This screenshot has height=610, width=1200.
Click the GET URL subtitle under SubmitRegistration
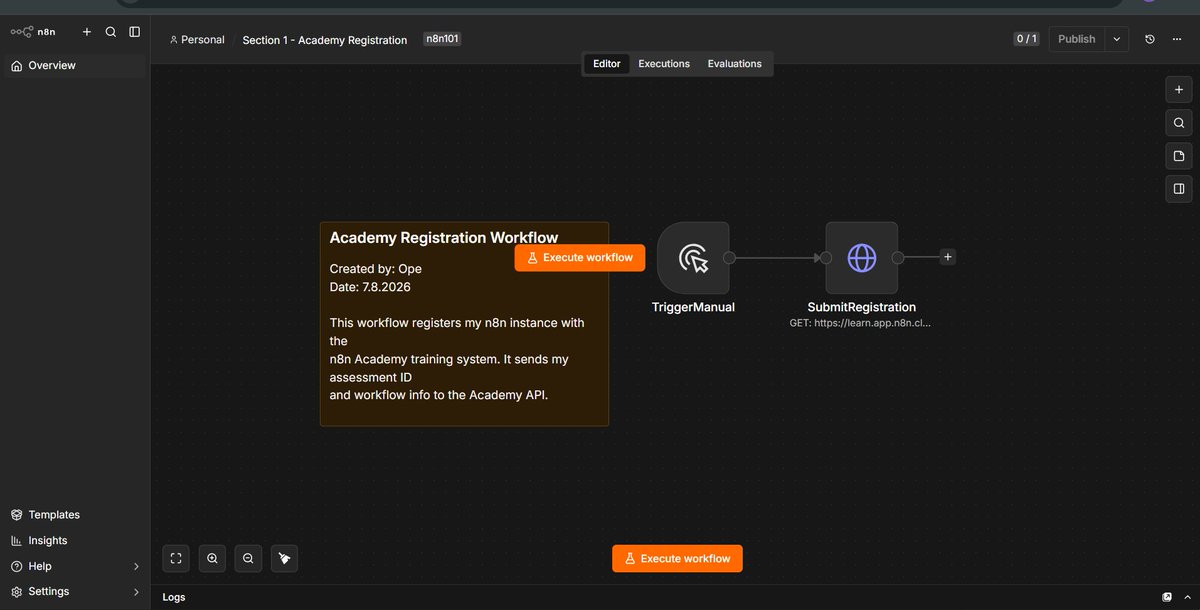click(x=861, y=323)
